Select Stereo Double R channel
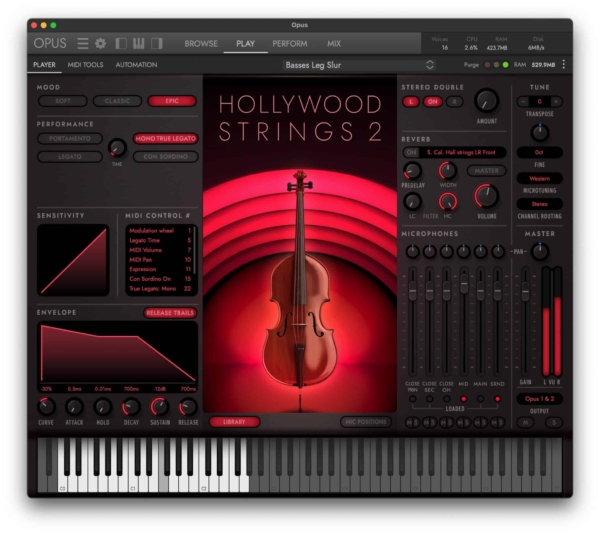 454,101
